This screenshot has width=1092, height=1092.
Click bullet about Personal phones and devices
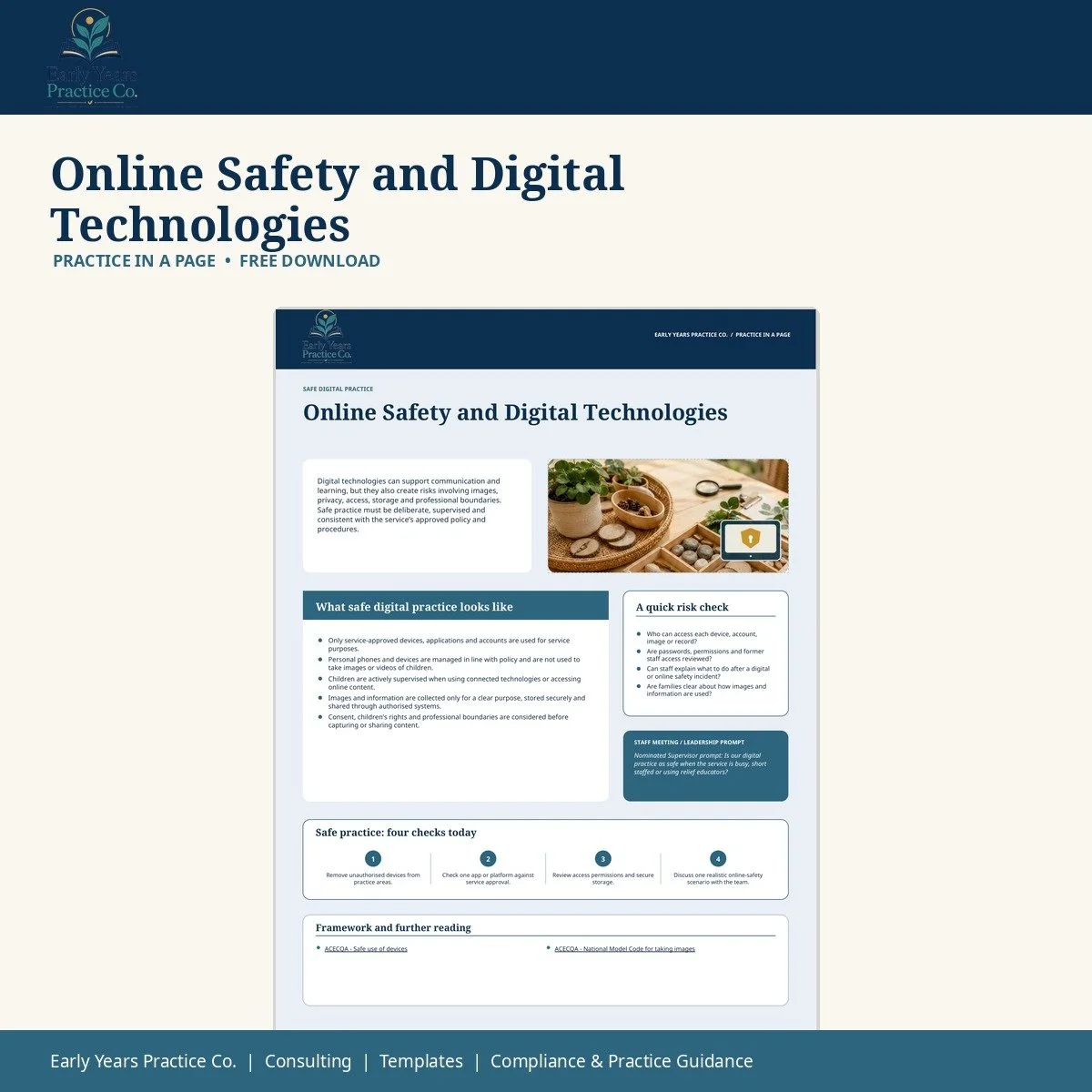tap(453, 663)
